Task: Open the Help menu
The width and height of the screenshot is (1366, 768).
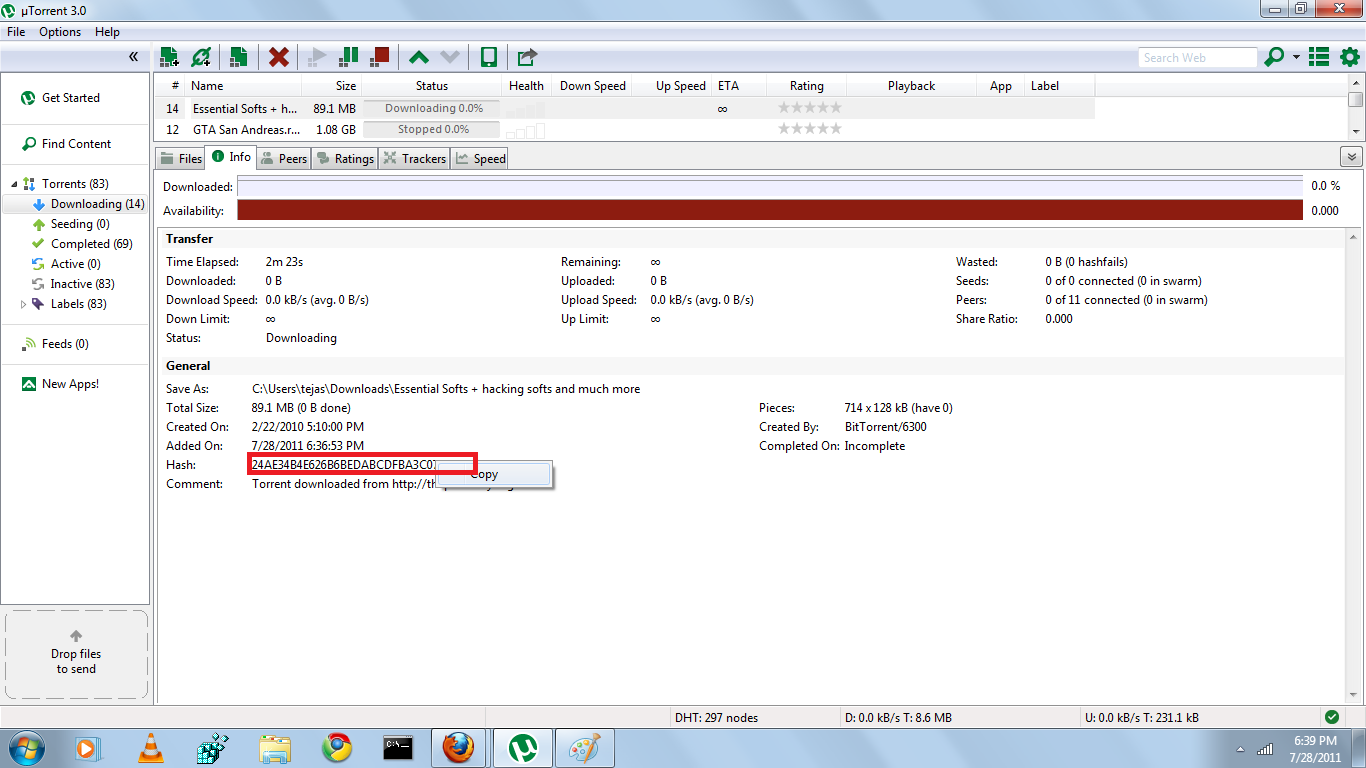Action: click(107, 32)
